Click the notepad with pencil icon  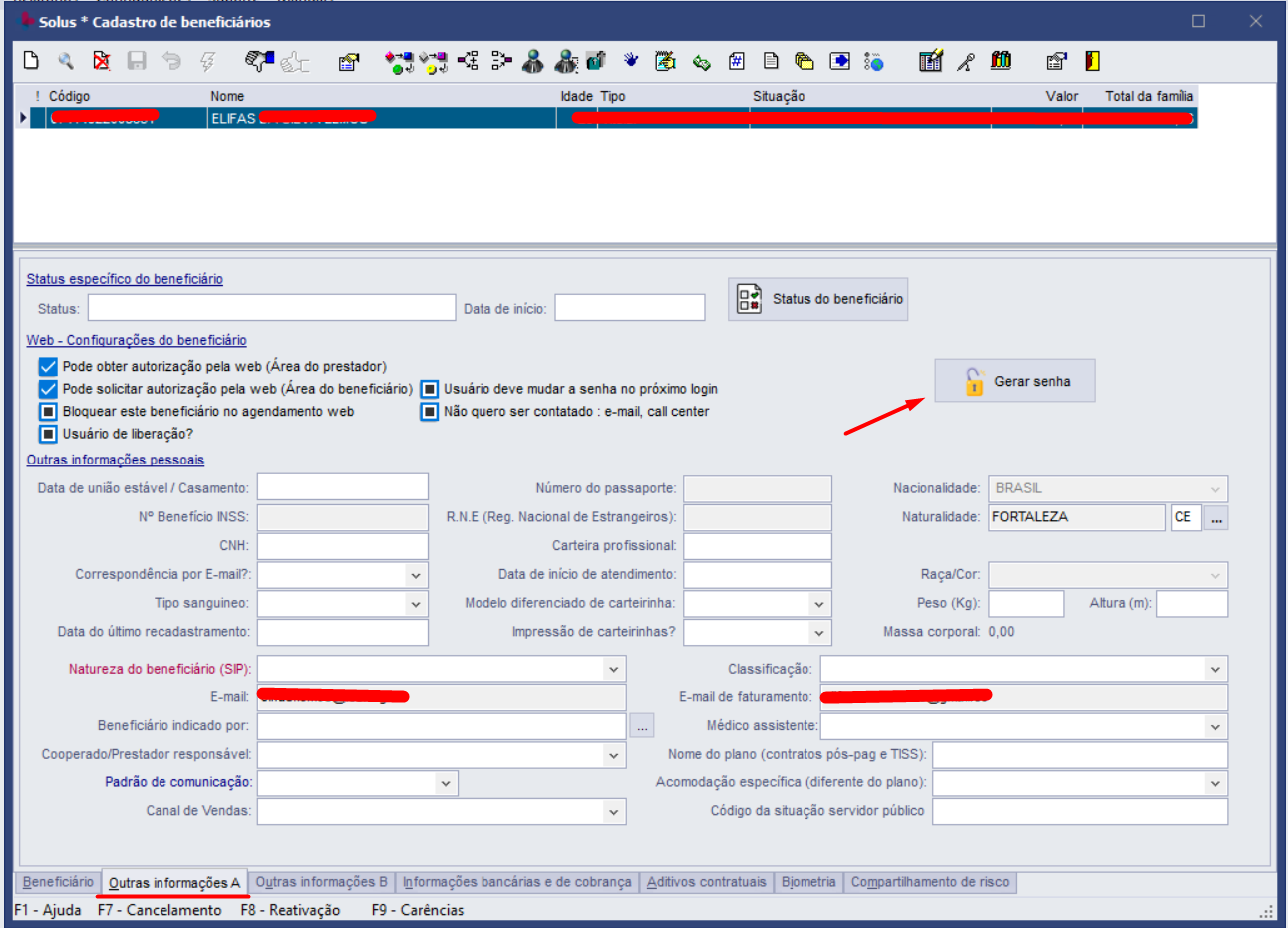665,61
